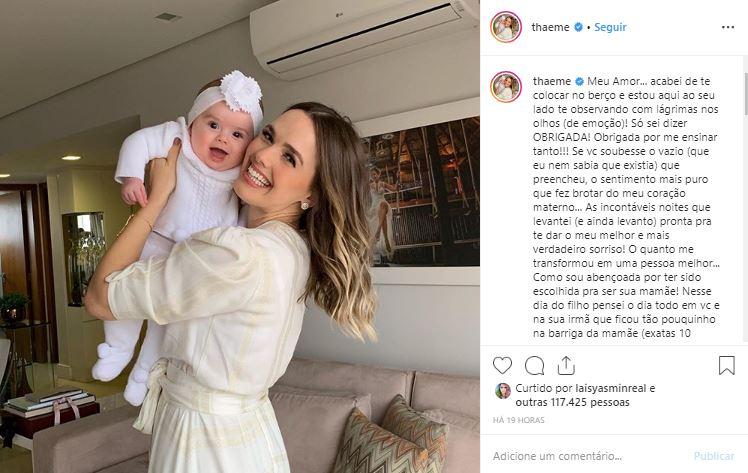Click thaeme avatar beside the caption
The width and height of the screenshot is (748, 473).
click(x=506, y=87)
